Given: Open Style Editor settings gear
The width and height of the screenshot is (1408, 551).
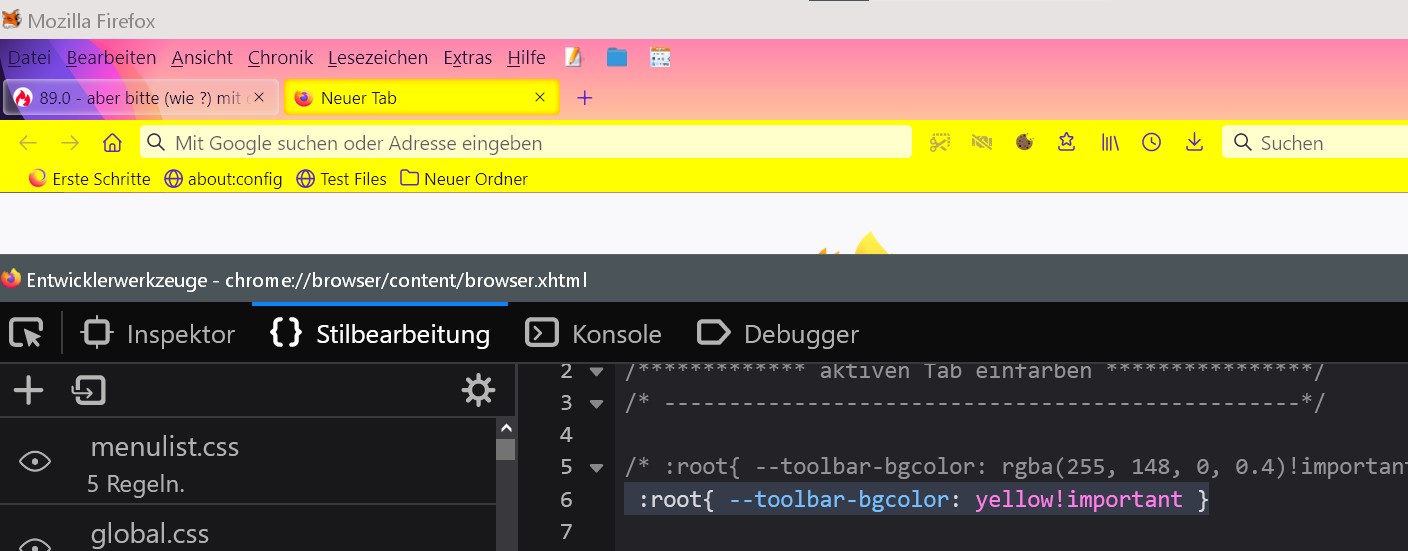Looking at the screenshot, I should tap(478, 391).
